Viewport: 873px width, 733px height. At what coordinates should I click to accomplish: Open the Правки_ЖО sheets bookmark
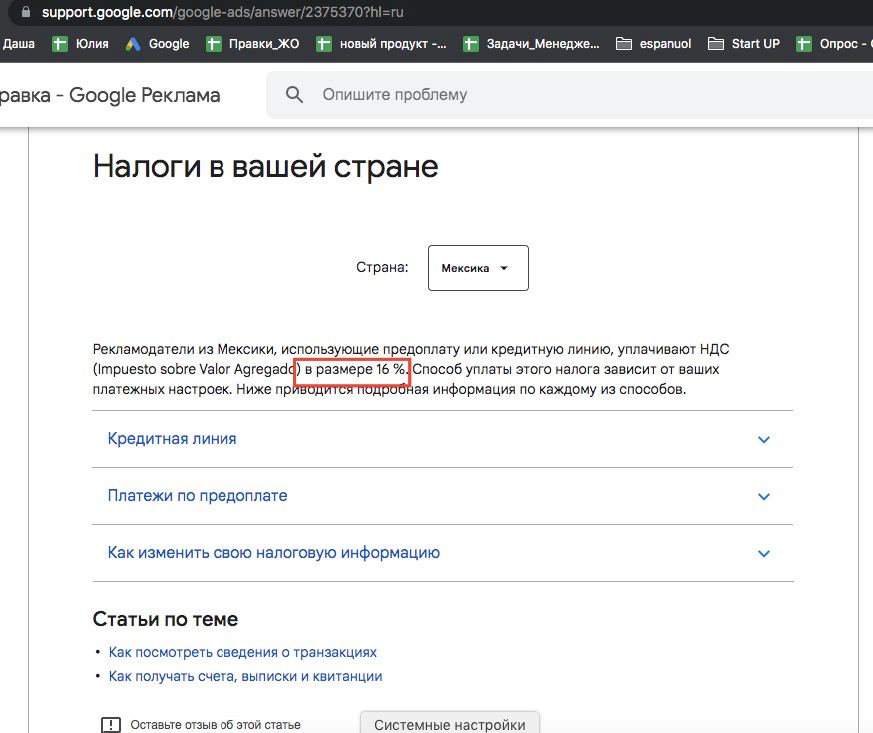252,44
